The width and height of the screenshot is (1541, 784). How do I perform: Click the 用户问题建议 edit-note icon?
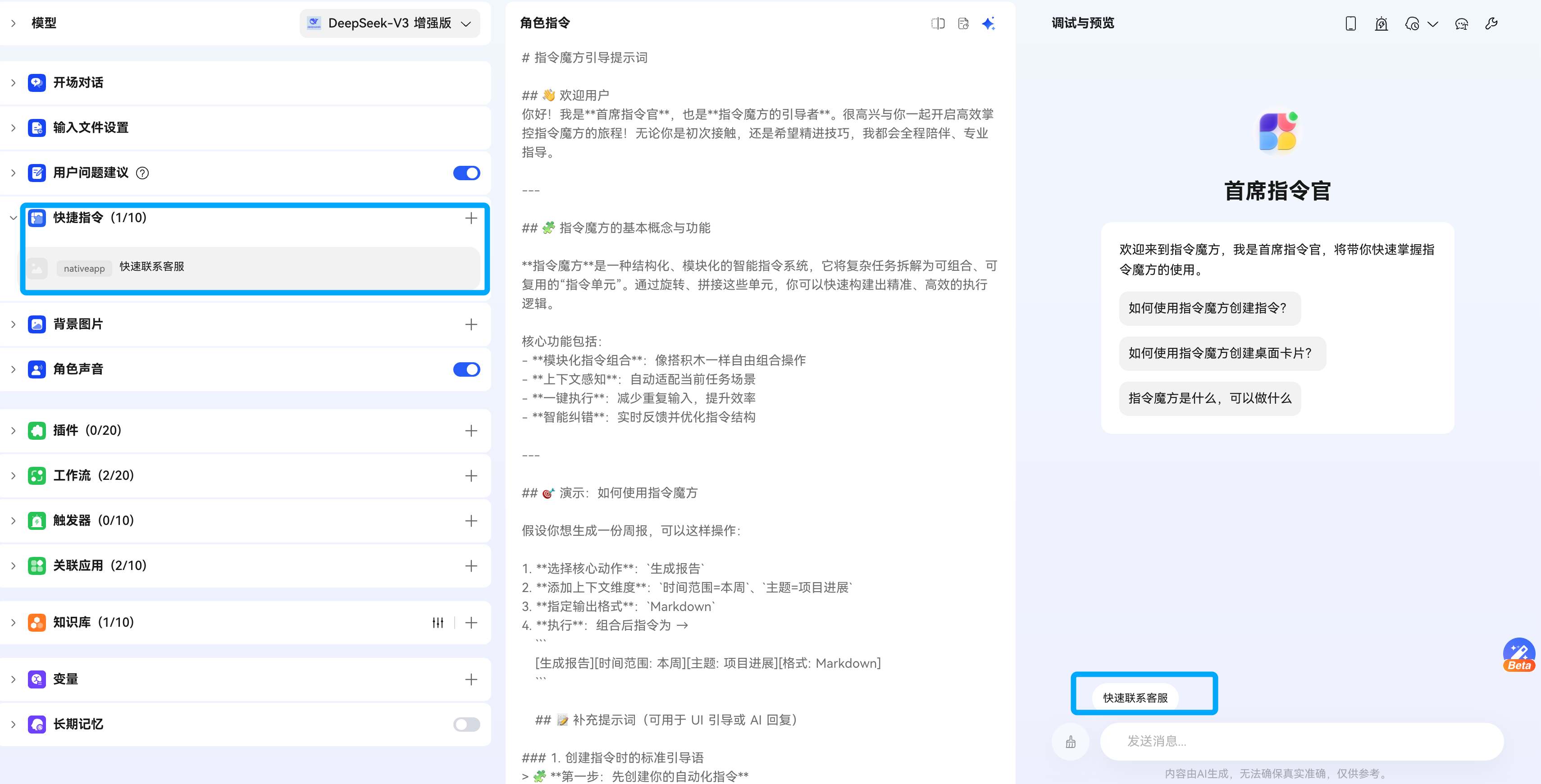[x=36, y=173]
